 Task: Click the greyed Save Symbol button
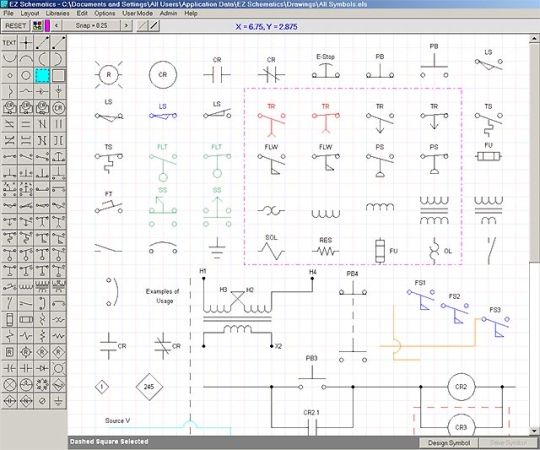click(x=508, y=443)
